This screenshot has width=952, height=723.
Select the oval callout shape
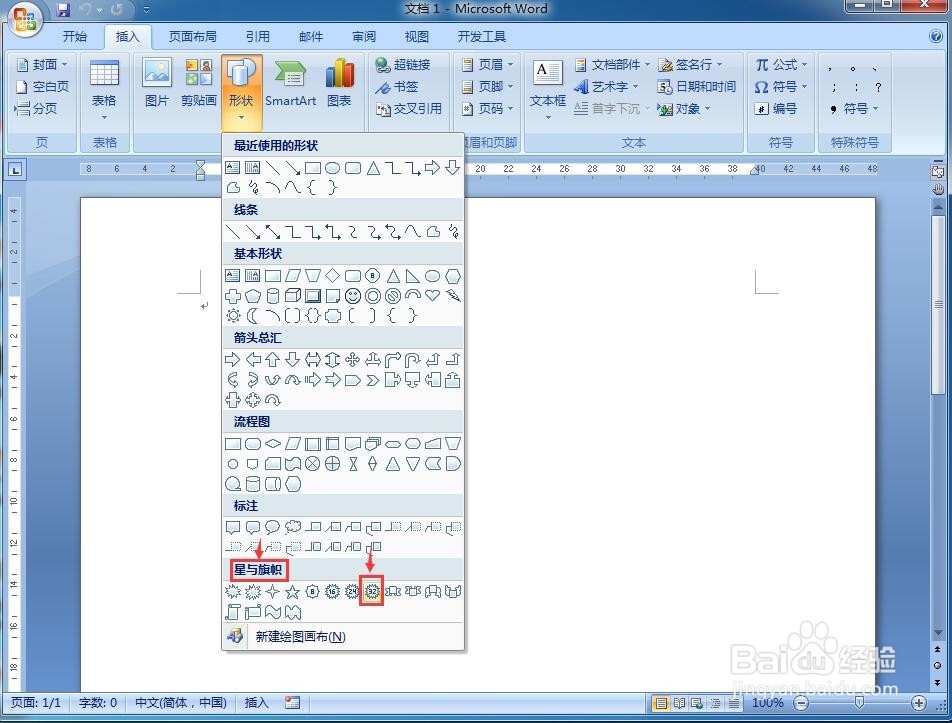[273, 527]
